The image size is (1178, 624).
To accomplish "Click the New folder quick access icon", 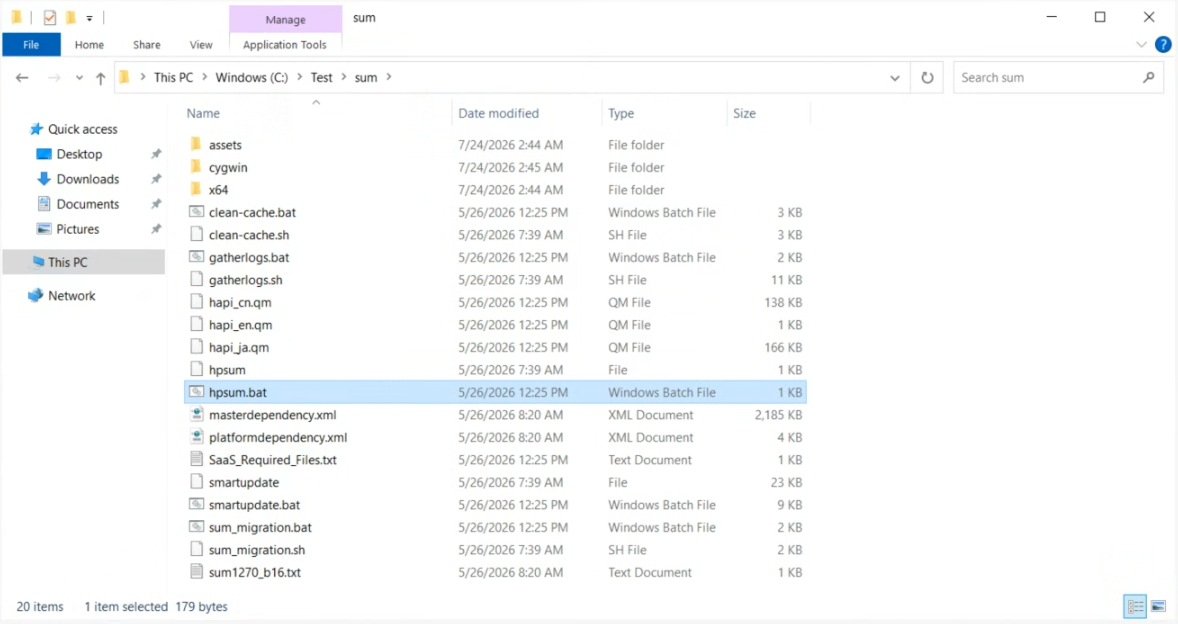I will click(70, 17).
